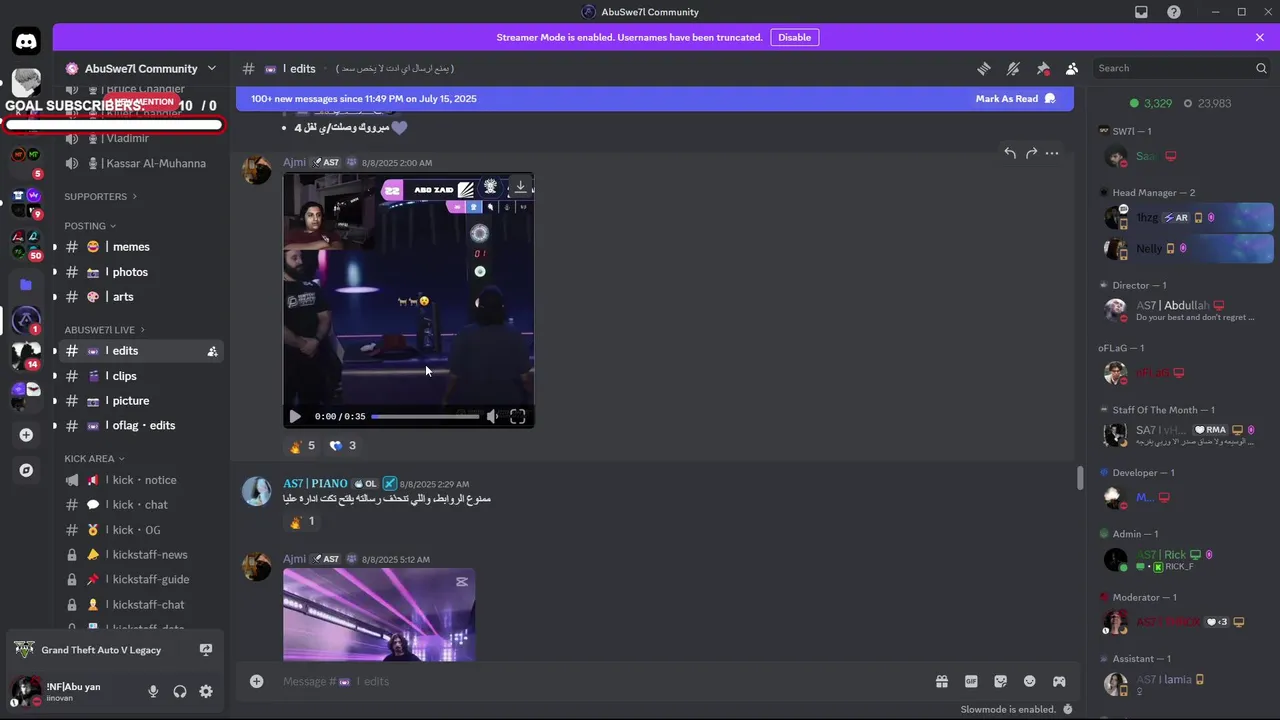The width and height of the screenshot is (1280, 720).
Task: Toggle fire reaction on PIANO's message
Action: point(302,521)
